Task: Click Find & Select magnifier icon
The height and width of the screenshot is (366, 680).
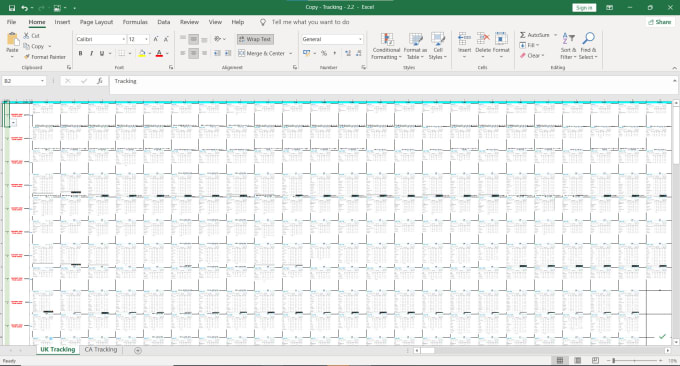Action: click(x=588, y=38)
